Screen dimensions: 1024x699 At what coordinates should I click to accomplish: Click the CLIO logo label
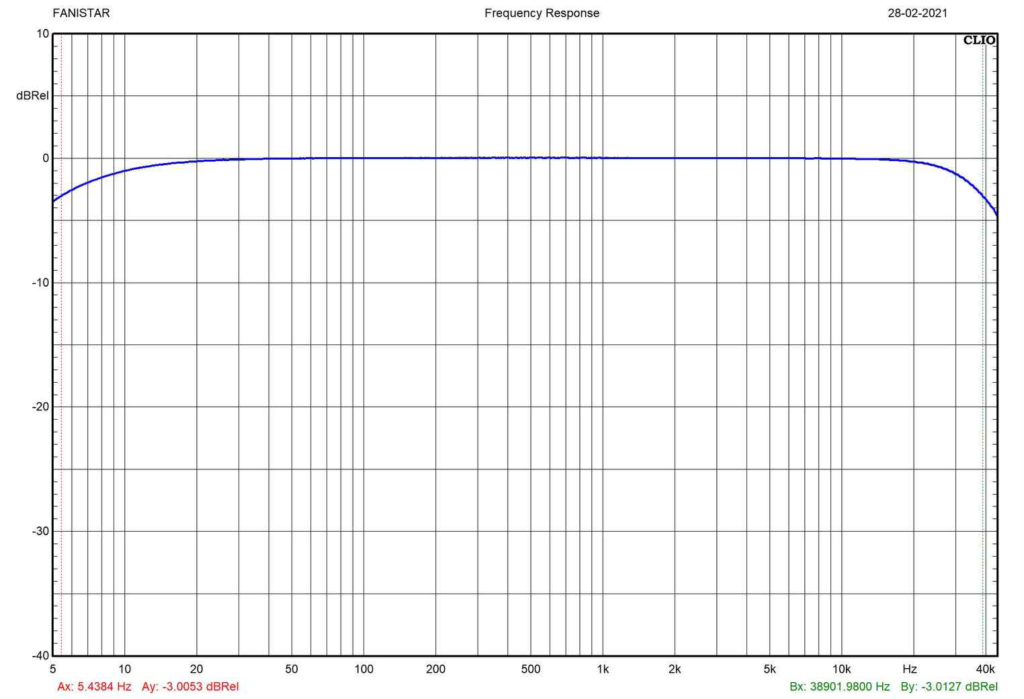pyautogui.click(x=979, y=41)
